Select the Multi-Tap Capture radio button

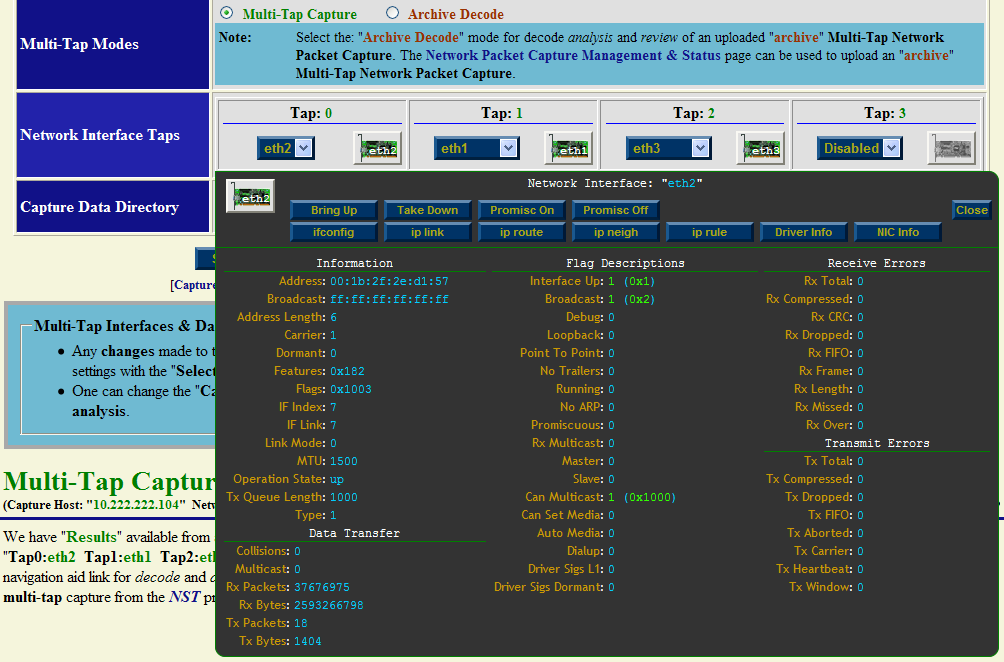coord(227,13)
